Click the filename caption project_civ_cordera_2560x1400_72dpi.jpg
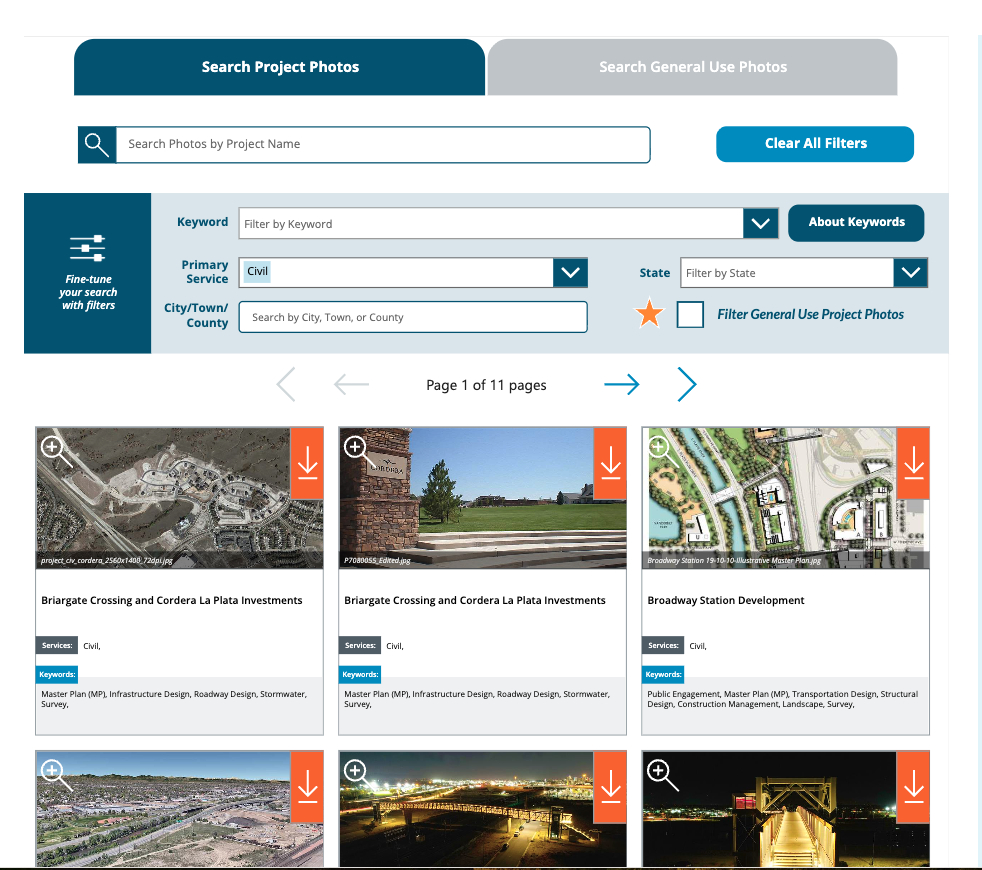Screen dimensions: 982x870 pos(106,561)
